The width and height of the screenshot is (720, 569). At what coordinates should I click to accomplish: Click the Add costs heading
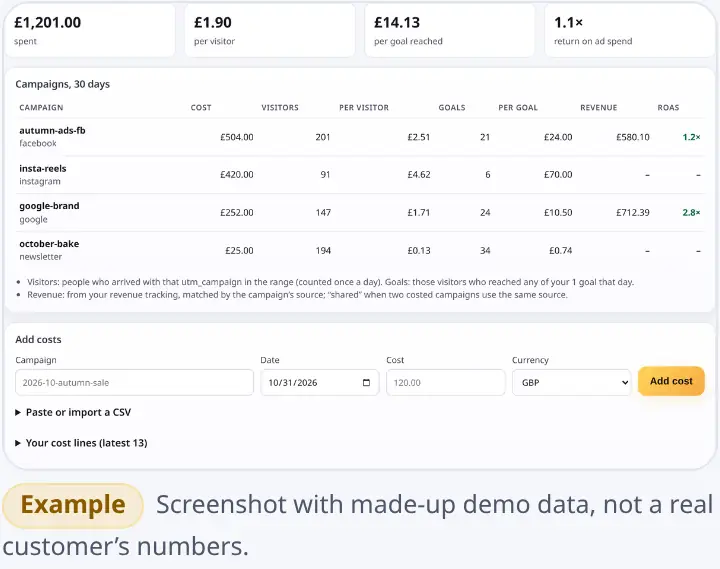38,339
